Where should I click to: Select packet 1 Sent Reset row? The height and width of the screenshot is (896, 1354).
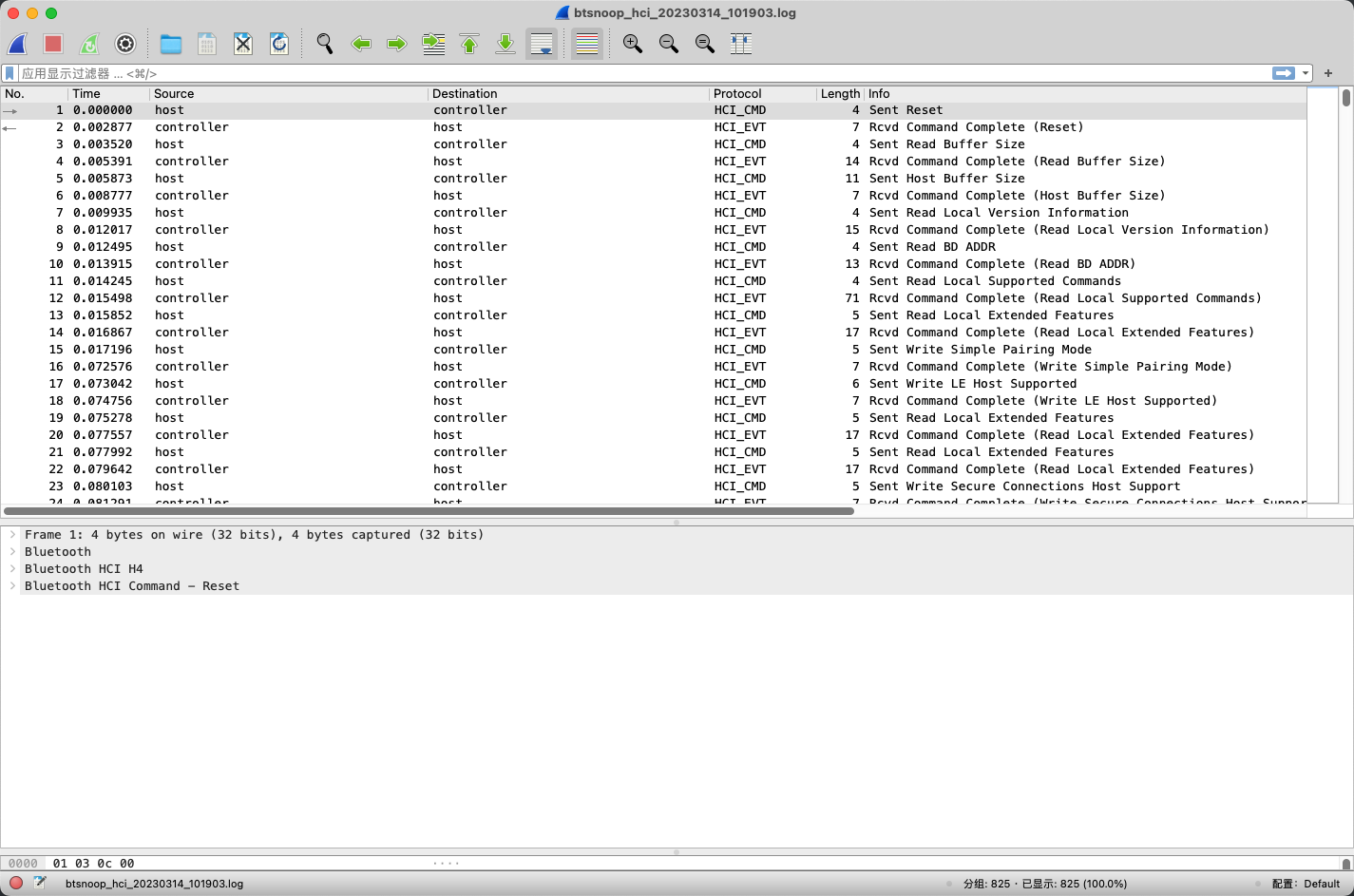coord(654,110)
